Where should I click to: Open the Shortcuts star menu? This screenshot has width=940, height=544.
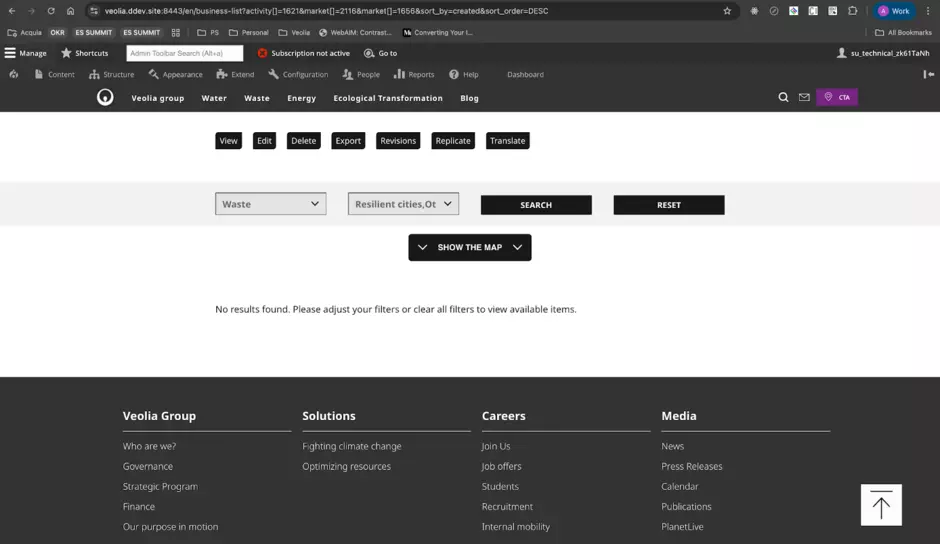point(85,53)
